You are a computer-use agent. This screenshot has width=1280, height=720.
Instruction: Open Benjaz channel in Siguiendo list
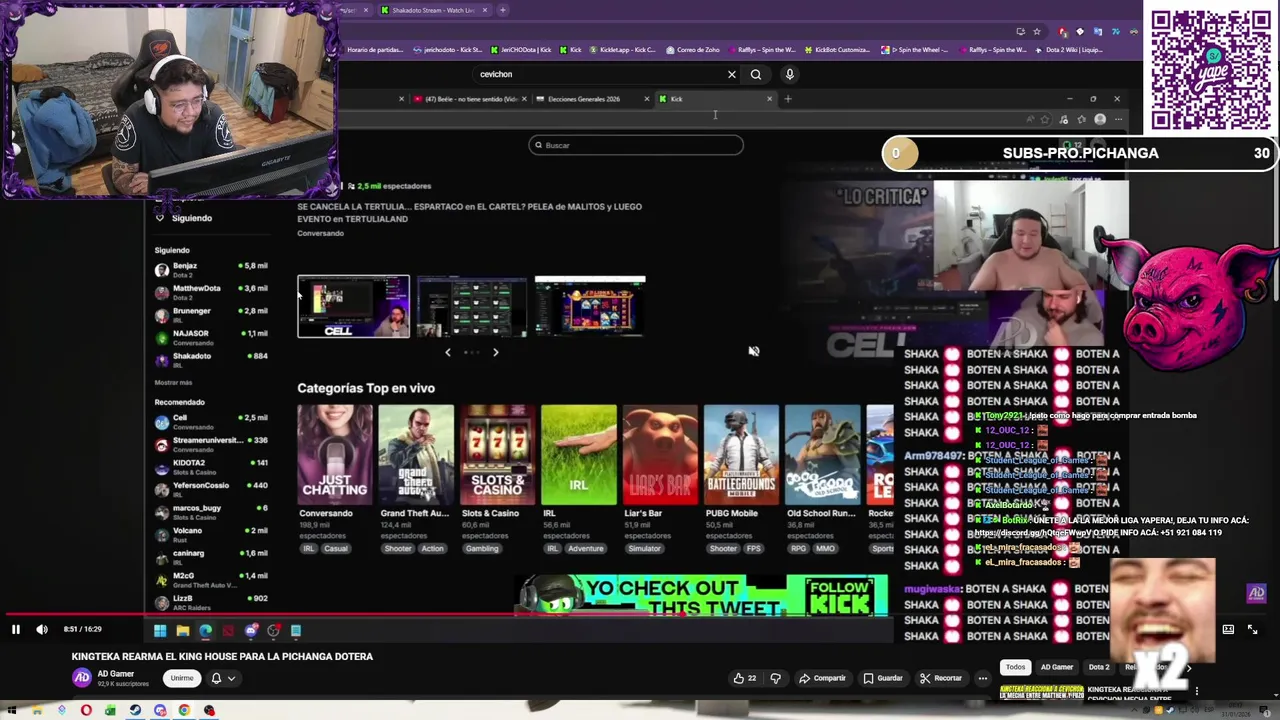210,269
